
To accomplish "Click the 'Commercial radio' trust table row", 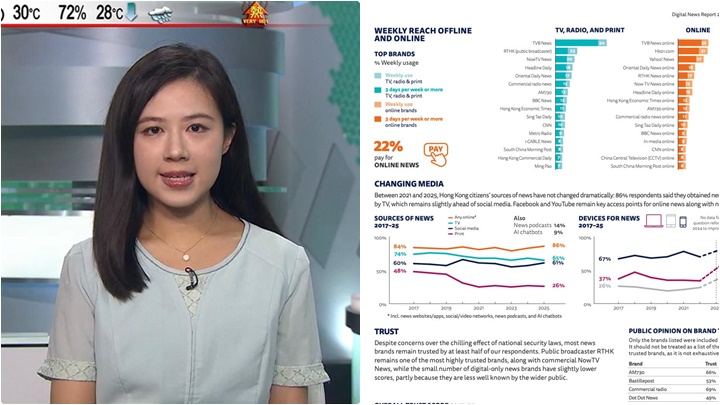I will coord(673,389).
